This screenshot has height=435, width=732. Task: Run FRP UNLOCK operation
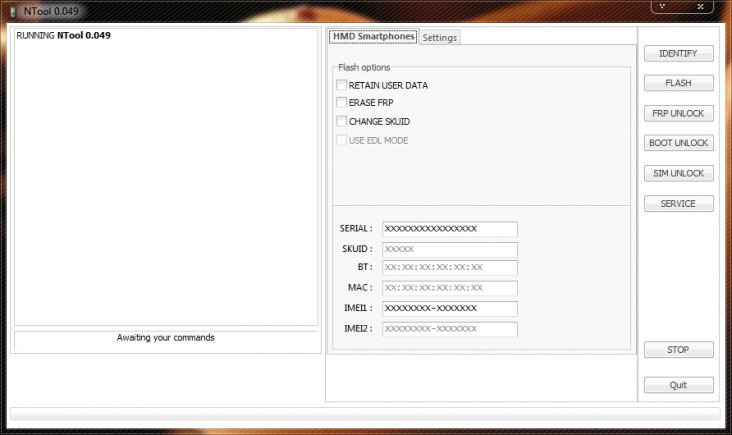click(678, 113)
